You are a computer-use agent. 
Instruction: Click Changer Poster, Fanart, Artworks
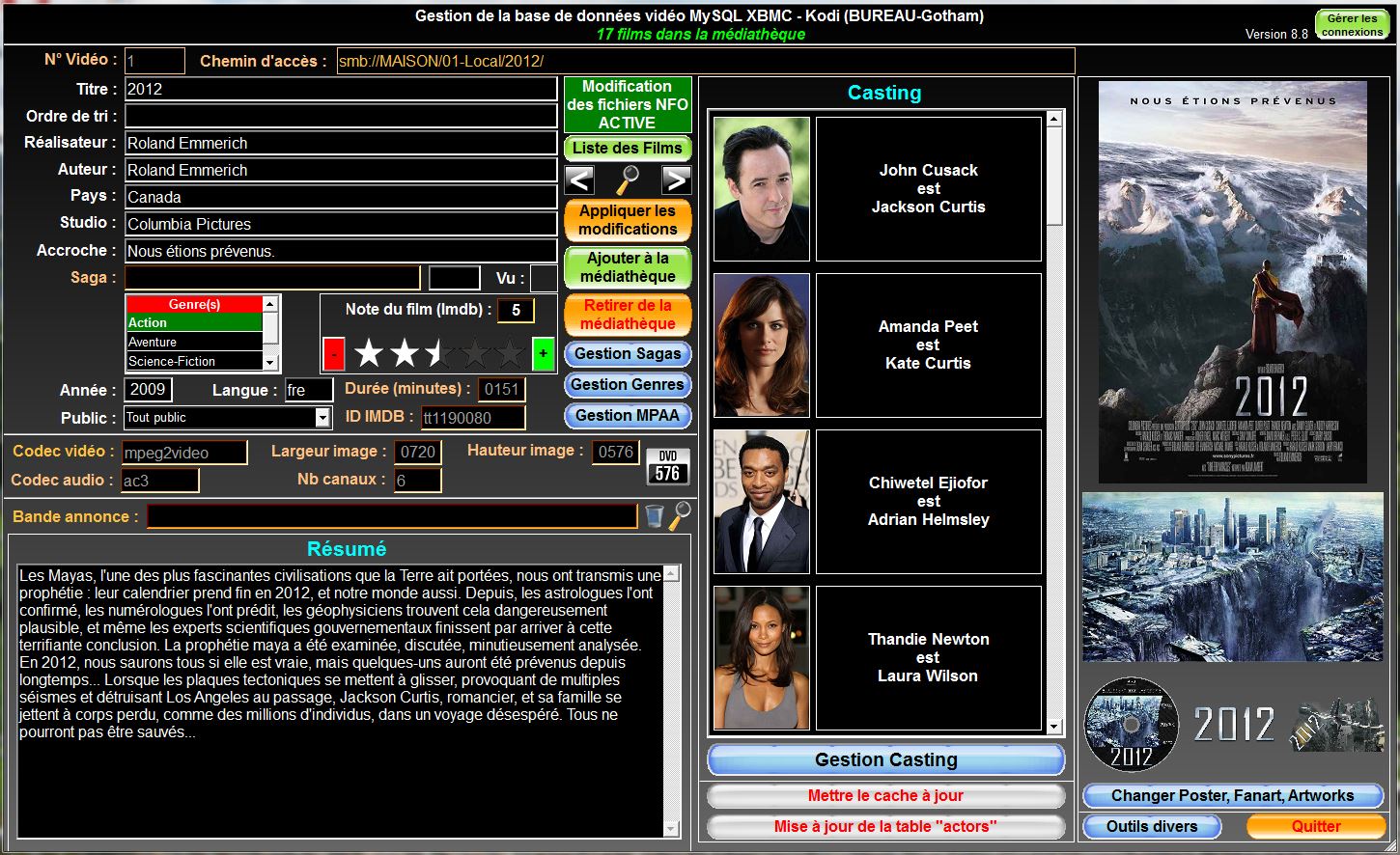point(1233,796)
